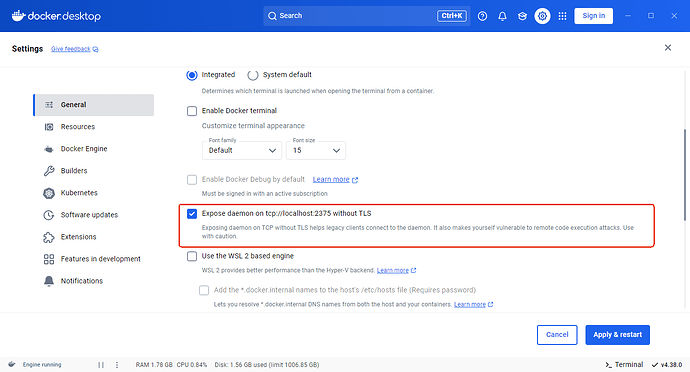This screenshot has width=690, height=372.
Task: Check Use the WSL 2 based engine
Action: tap(192, 256)
